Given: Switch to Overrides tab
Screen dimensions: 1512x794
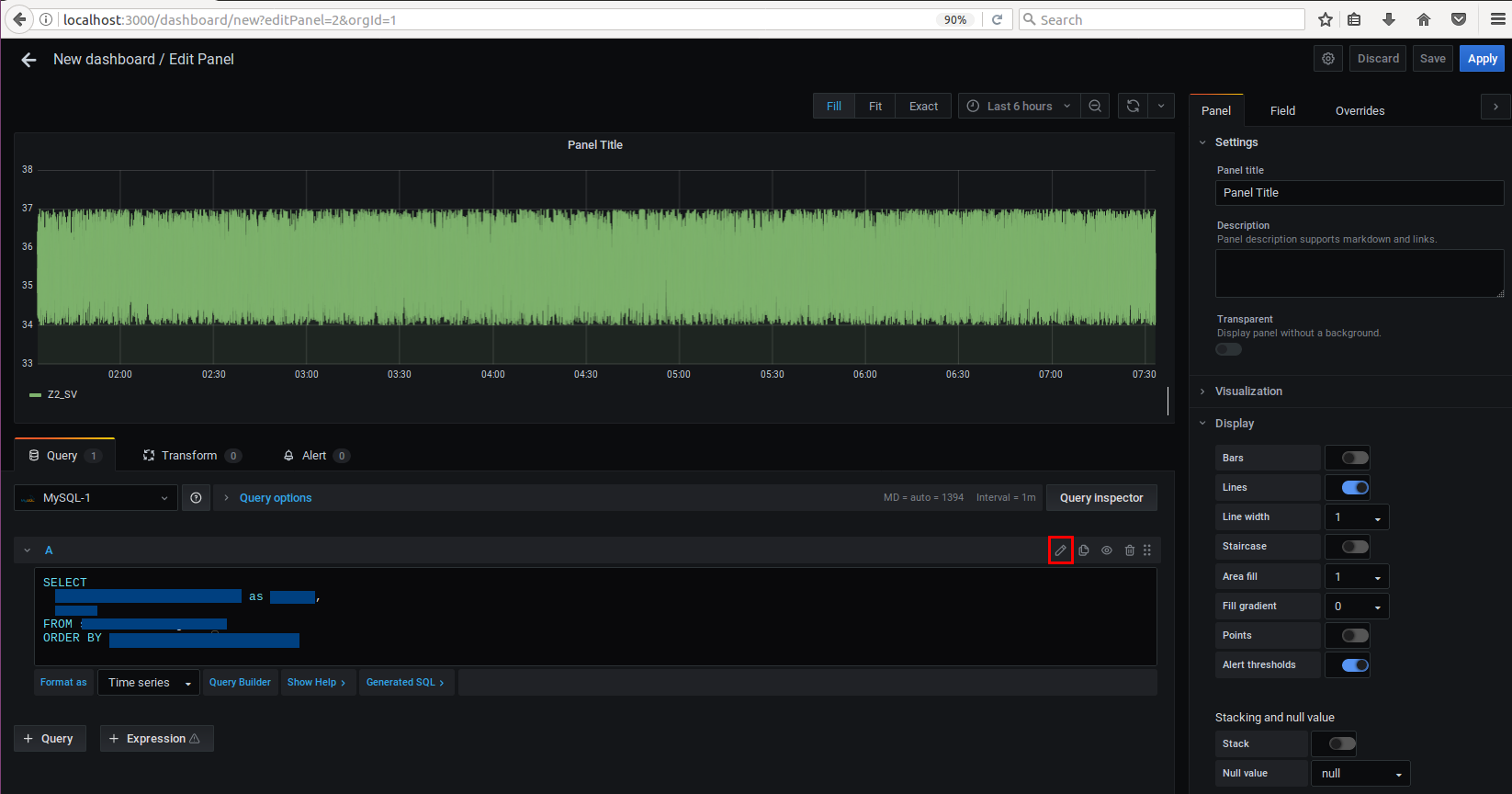Looking at the screenshot, I should [1360, 111].
